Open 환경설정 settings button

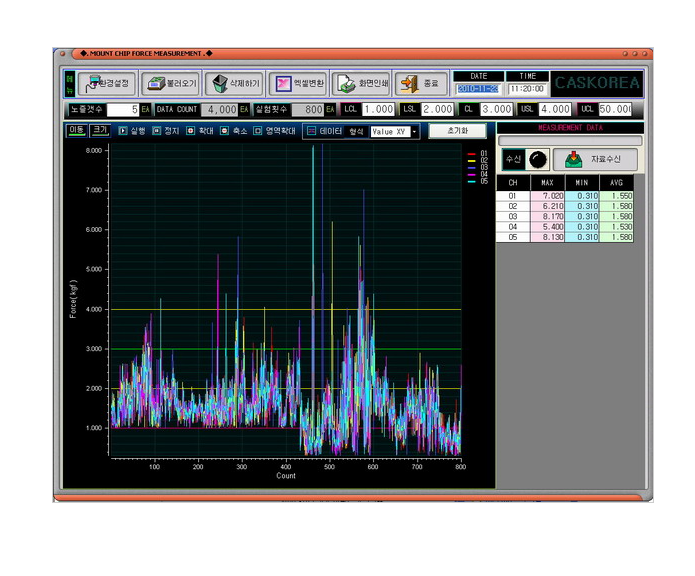tap(107, 83)
